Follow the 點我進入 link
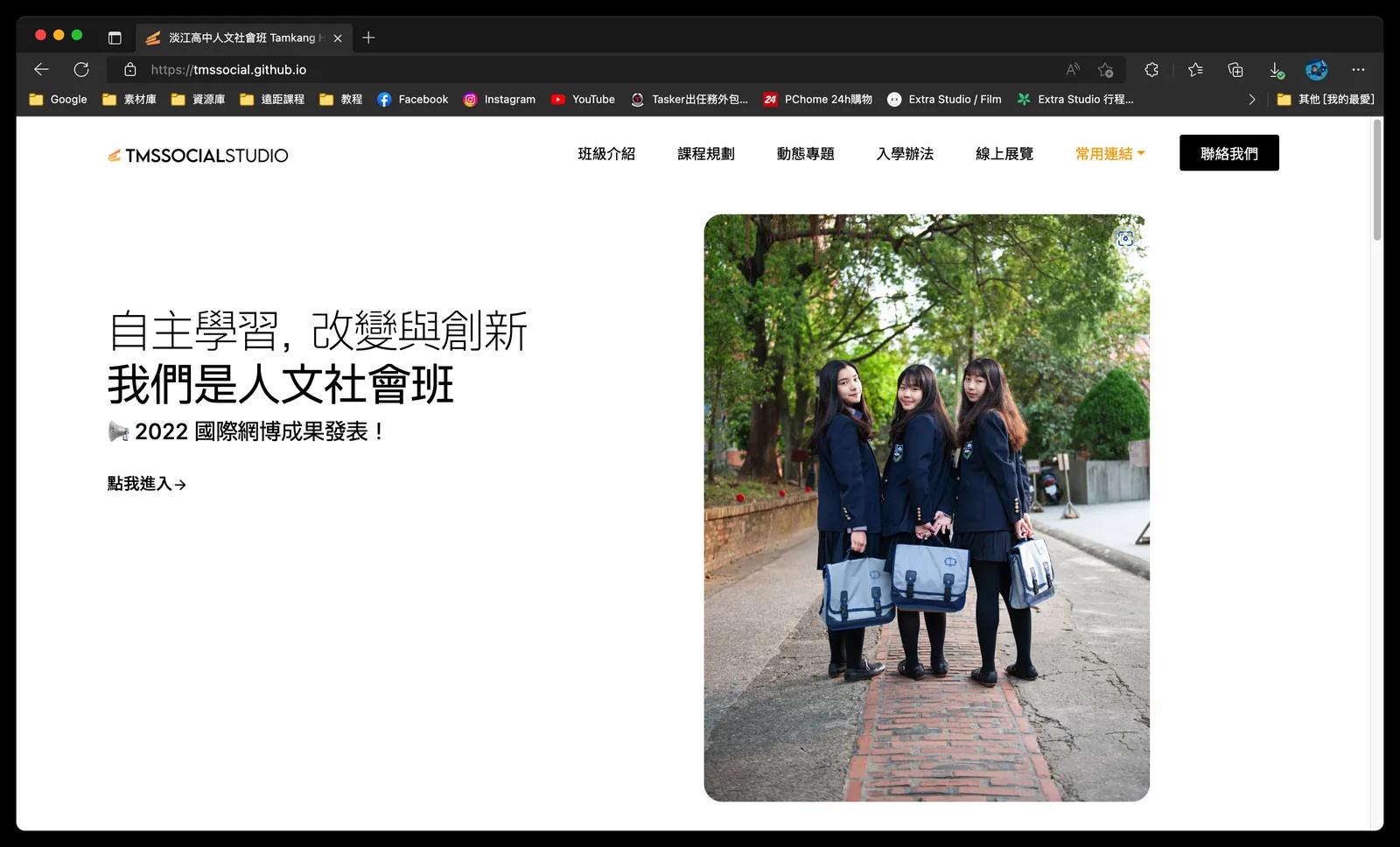 (147, 484)
